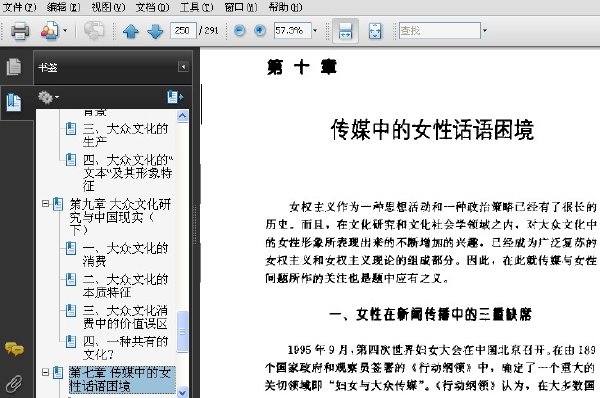
Task: Select bookmark 二、大众文化的本质特征
Action: coord(126,285)
